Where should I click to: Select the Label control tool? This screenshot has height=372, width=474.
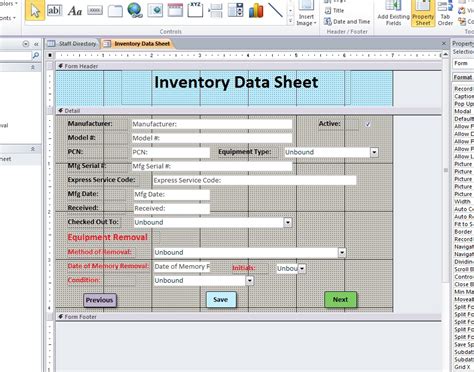(x=75, y=11)
